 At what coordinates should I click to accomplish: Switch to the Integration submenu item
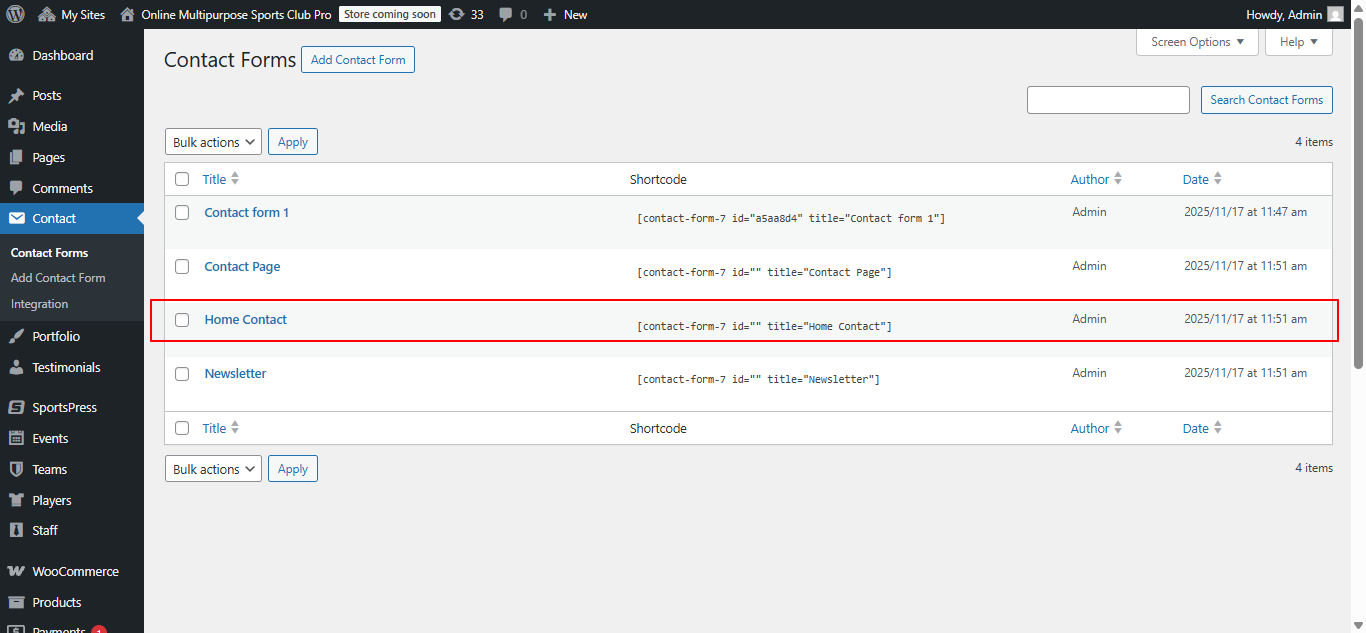(38, 303)
